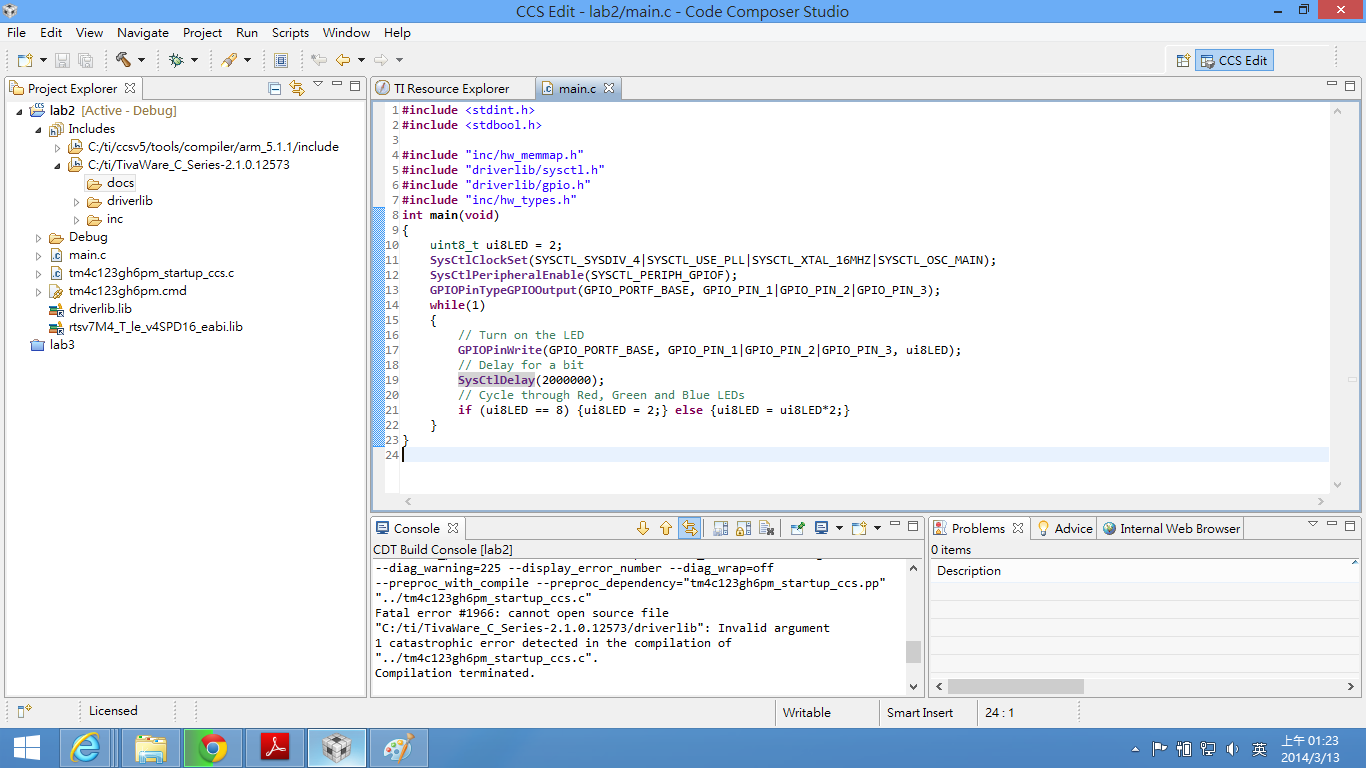This screenshot has height=768, width=1366.
Task: Click the Save All toolbar icon
Action: (x=86, y=60)
